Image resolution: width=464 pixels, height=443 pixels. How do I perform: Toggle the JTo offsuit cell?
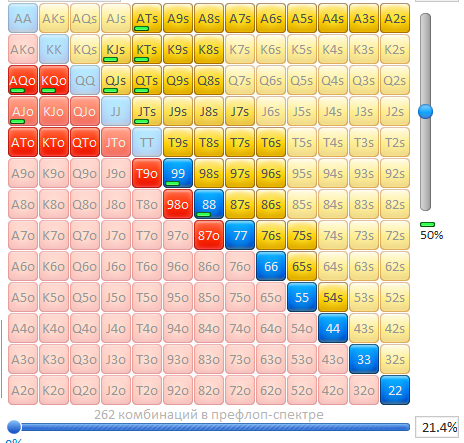[116, 142]
